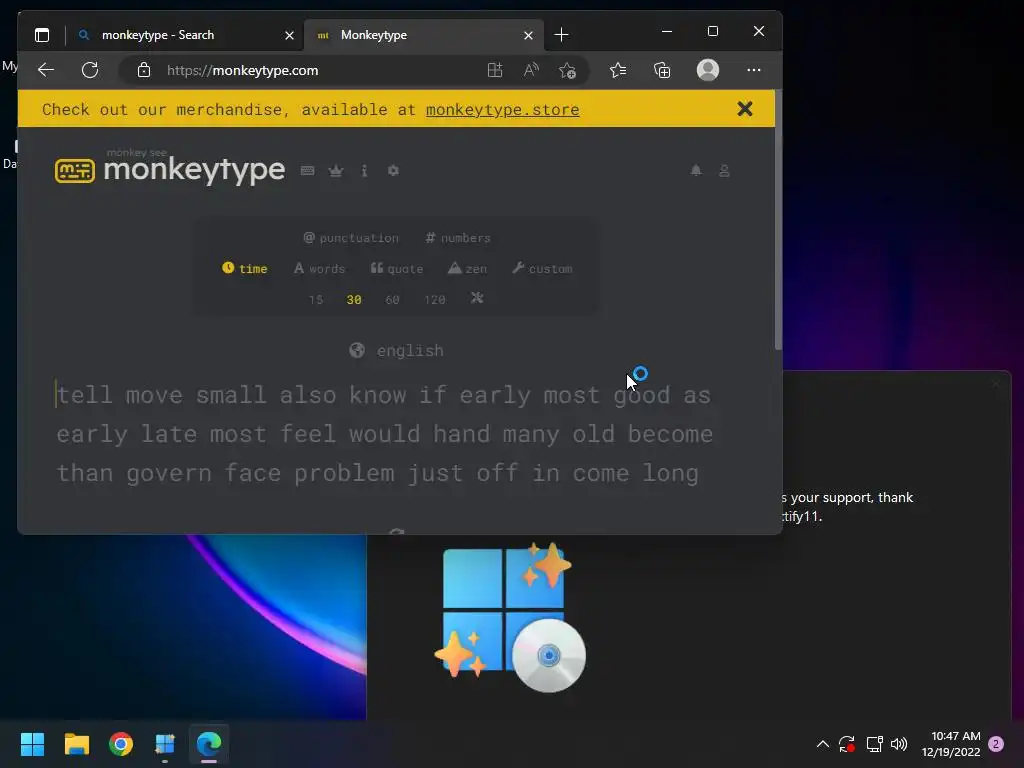
Task: Open the account user icon
Action: tap(724, 170)
